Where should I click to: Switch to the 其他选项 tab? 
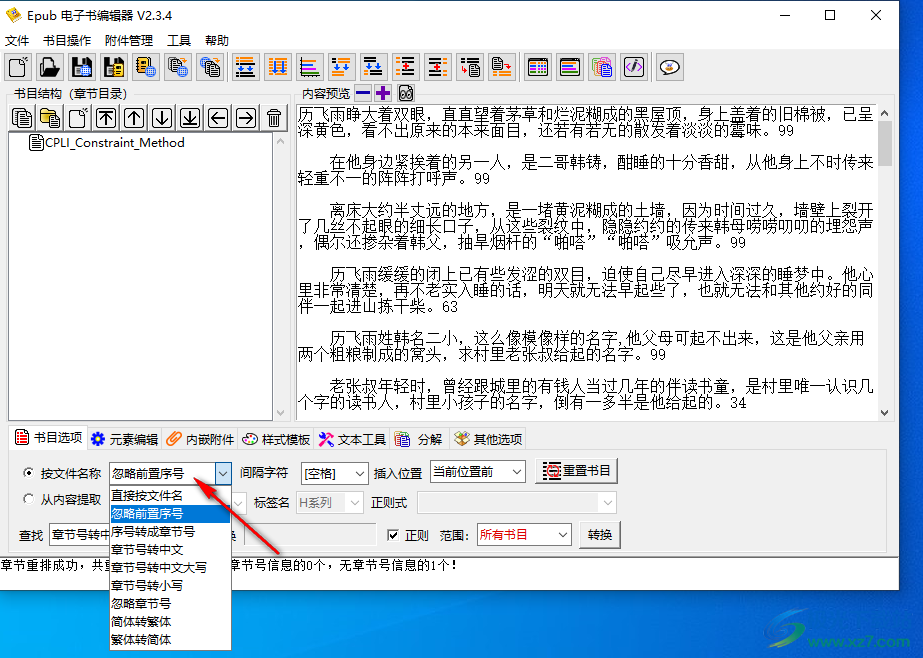[488, 439]
